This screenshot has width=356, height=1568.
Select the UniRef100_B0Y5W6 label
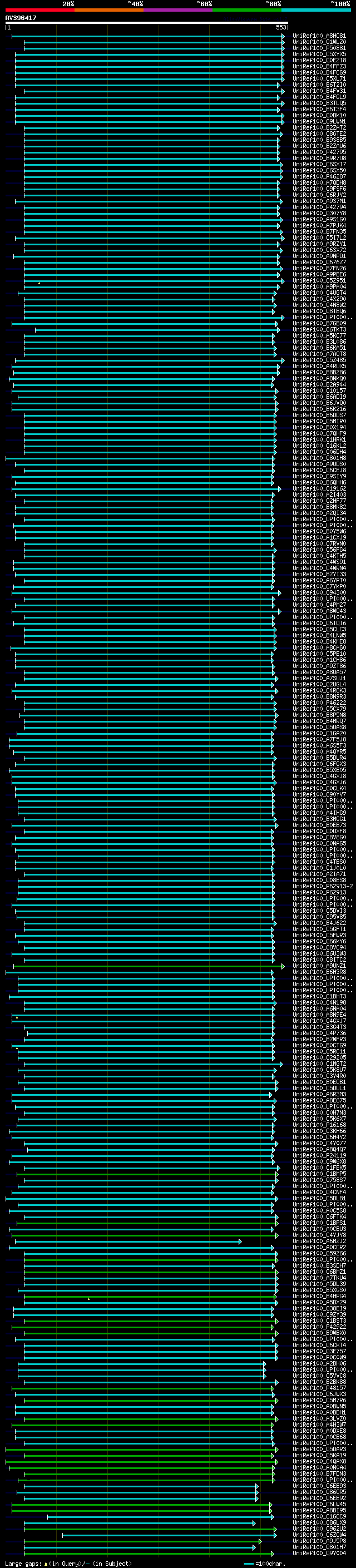pos(319,531)
